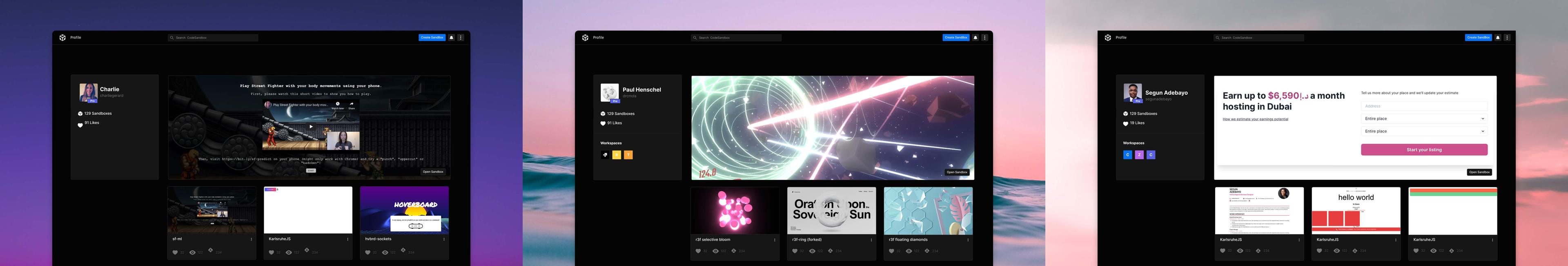
Task: Open the hello world sandbox thumbnail
Action: pos(1356,210)
